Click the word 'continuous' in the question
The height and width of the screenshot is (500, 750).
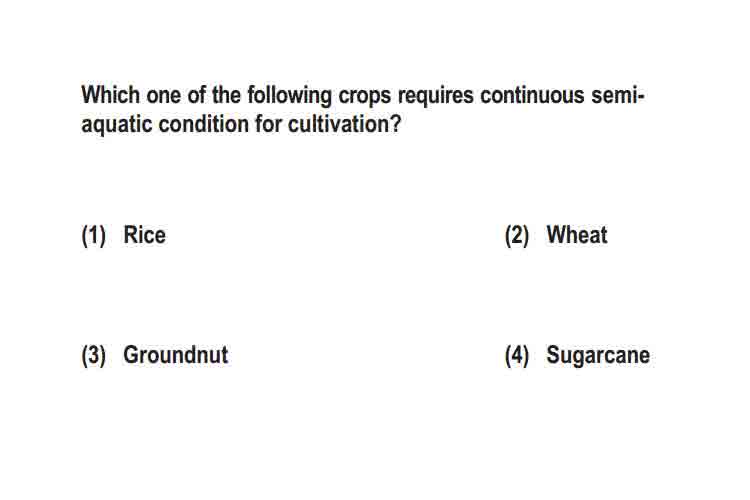[x=532, y=95]
